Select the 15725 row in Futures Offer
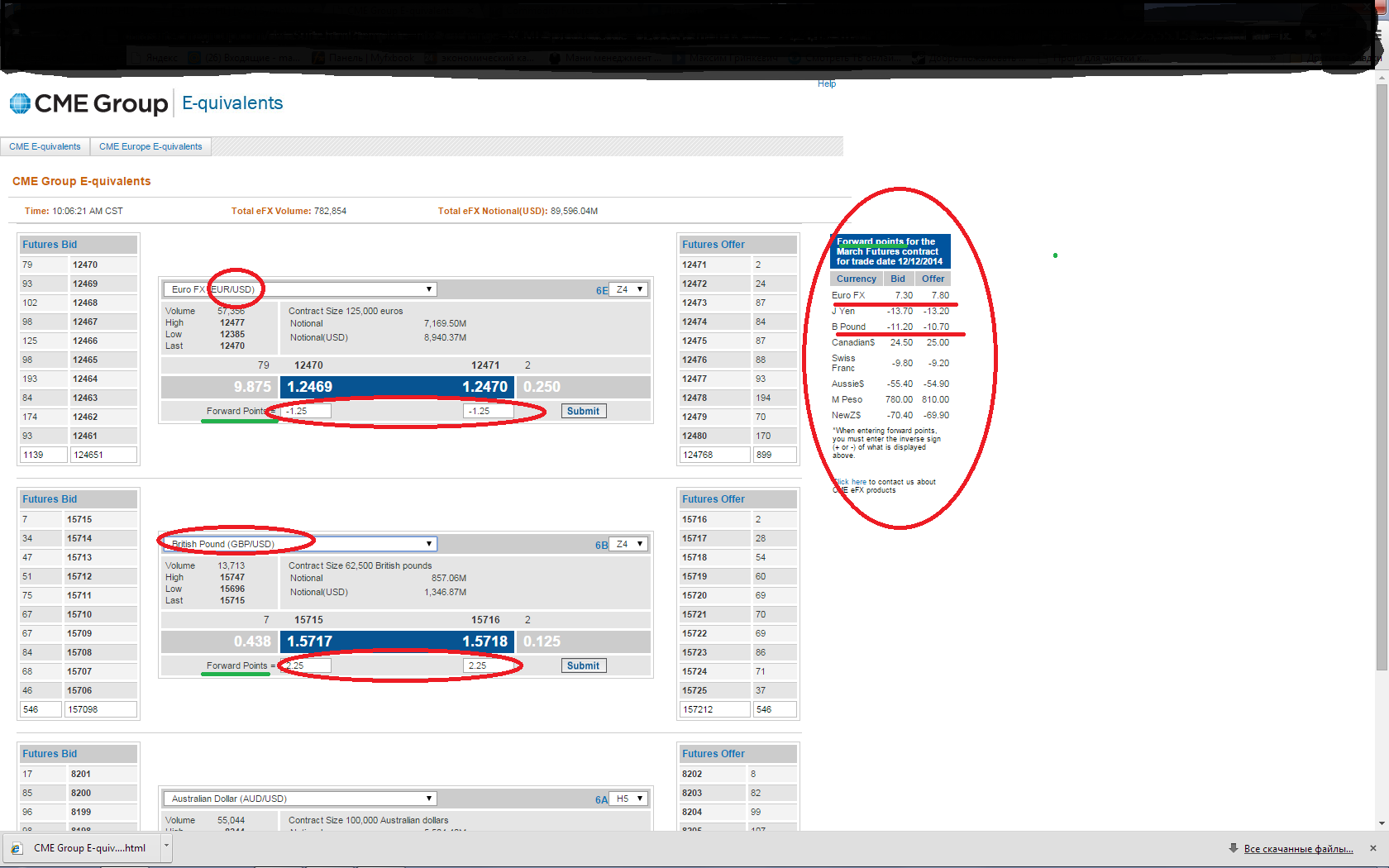The image size is (1389, 868). click(738, 690)
